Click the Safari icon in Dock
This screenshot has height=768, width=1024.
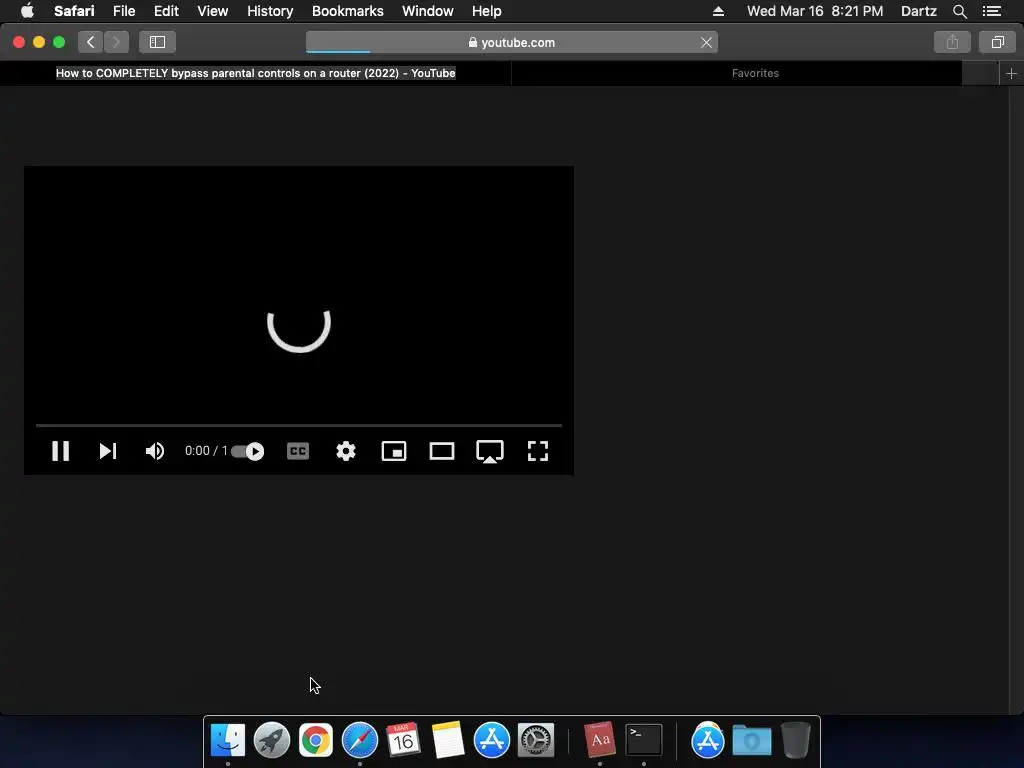pyautogui.click(x=360, y=741)
